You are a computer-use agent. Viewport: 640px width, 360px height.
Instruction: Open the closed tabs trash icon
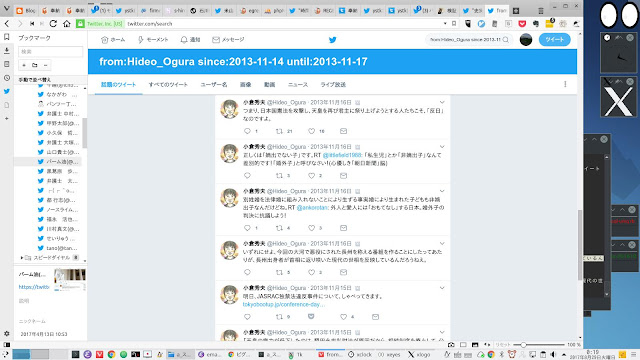tap(541, 11)
